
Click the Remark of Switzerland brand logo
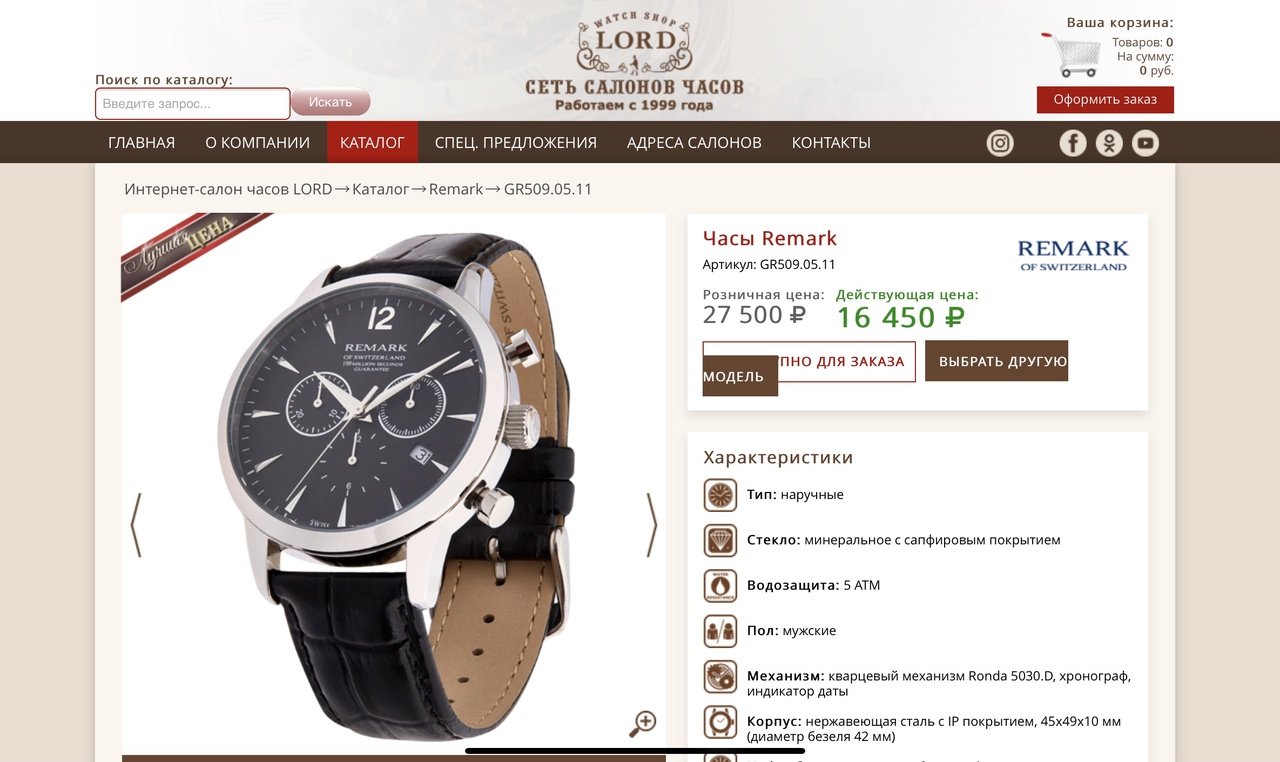1073,255
